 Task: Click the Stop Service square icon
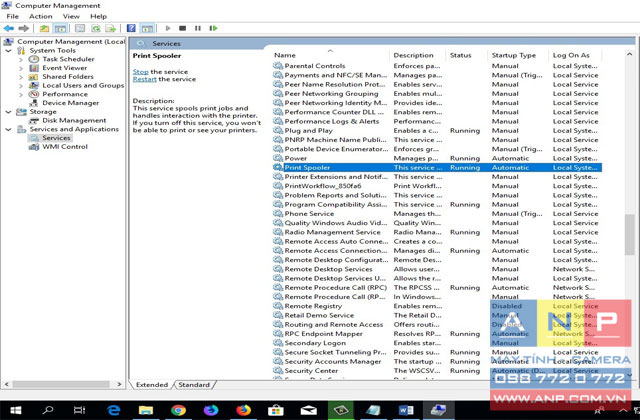(x=182, y=28)
